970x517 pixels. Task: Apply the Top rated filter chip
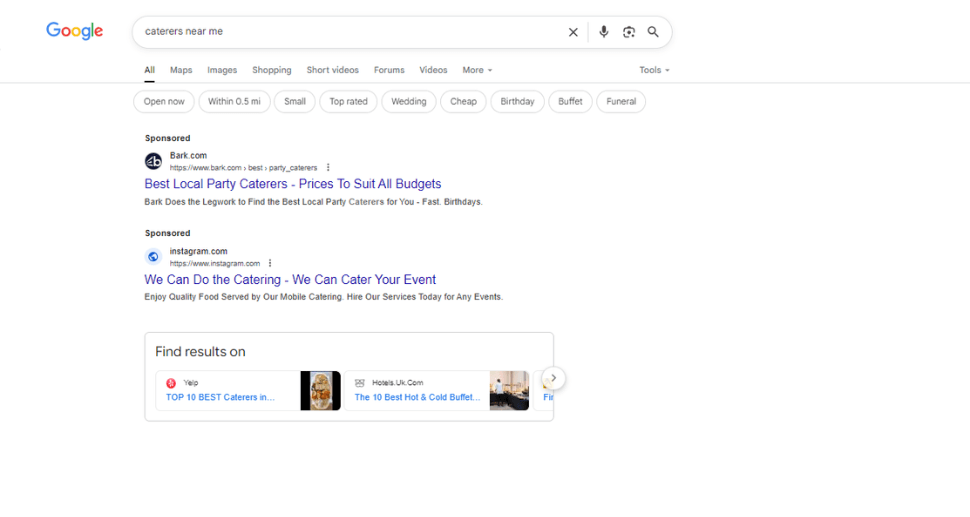click(x=348, y=101)
